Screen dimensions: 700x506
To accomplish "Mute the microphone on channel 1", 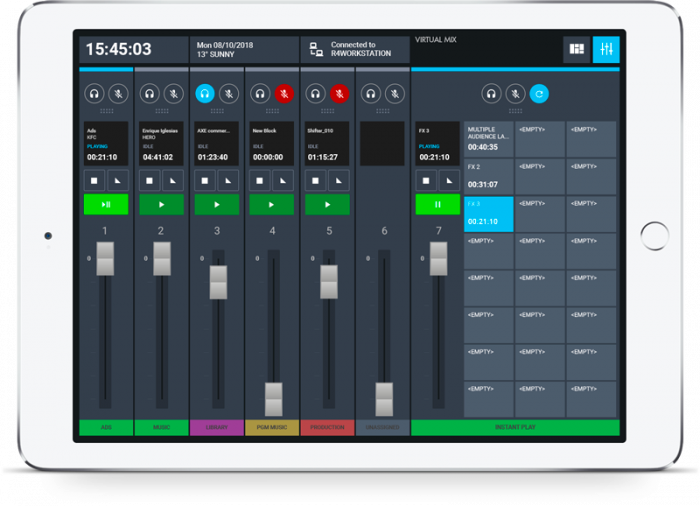I will (x=118, y=94).
